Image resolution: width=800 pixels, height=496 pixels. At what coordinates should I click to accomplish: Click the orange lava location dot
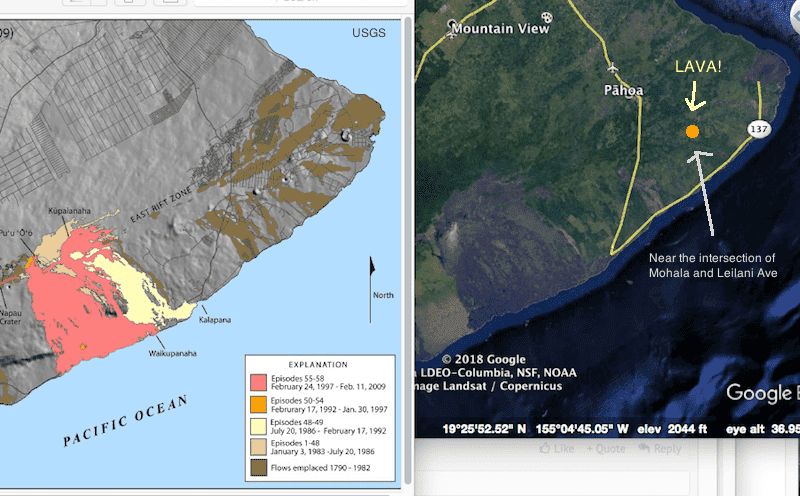[x=692, y=132]
